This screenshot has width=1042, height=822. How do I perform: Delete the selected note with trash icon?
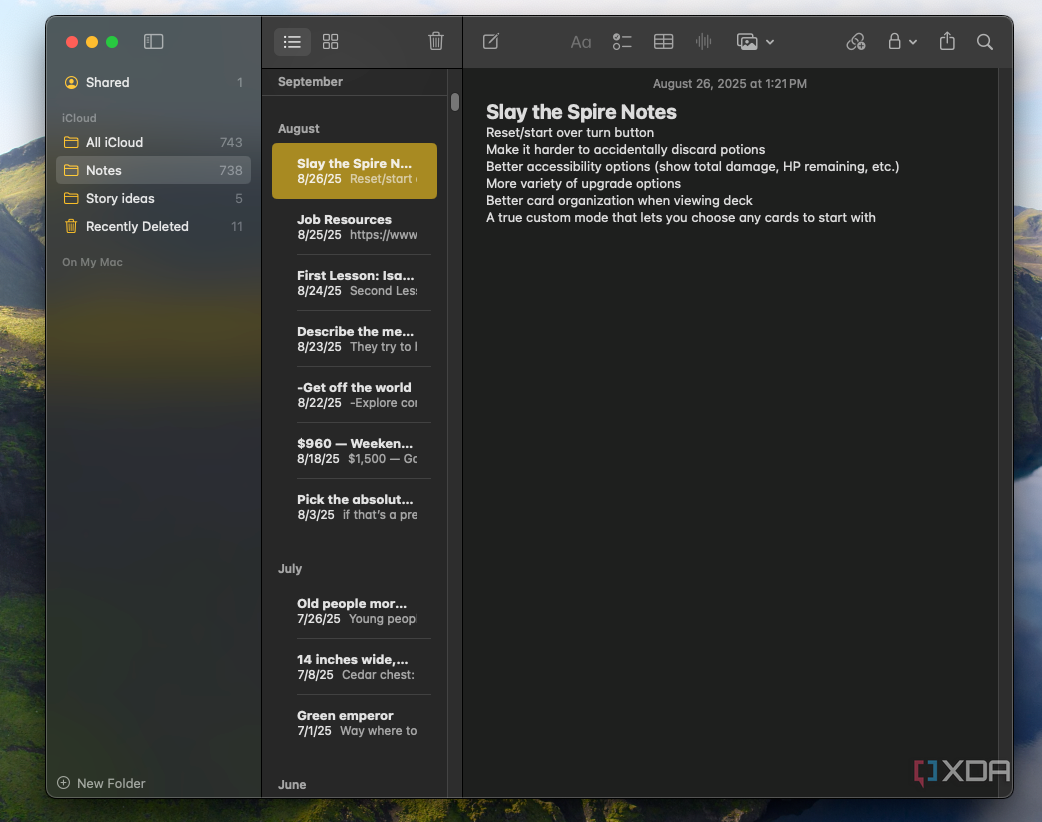pos(436,41)
